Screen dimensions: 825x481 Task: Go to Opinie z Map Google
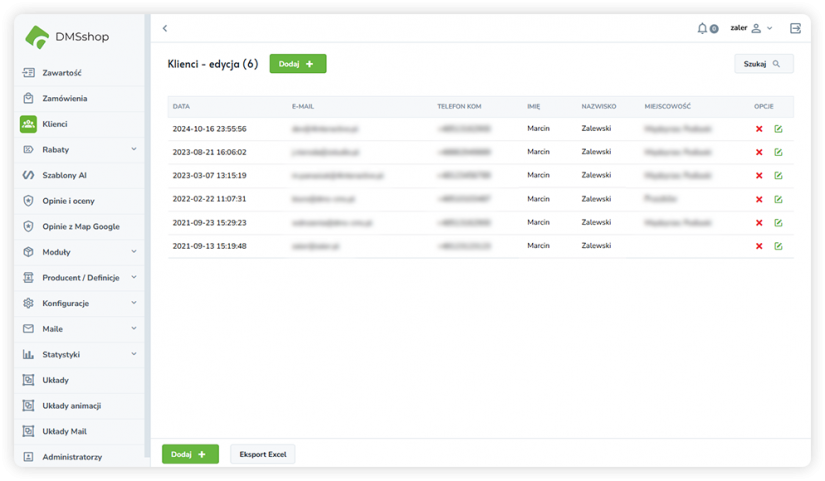pyautogui.click(x=80, y=226)
